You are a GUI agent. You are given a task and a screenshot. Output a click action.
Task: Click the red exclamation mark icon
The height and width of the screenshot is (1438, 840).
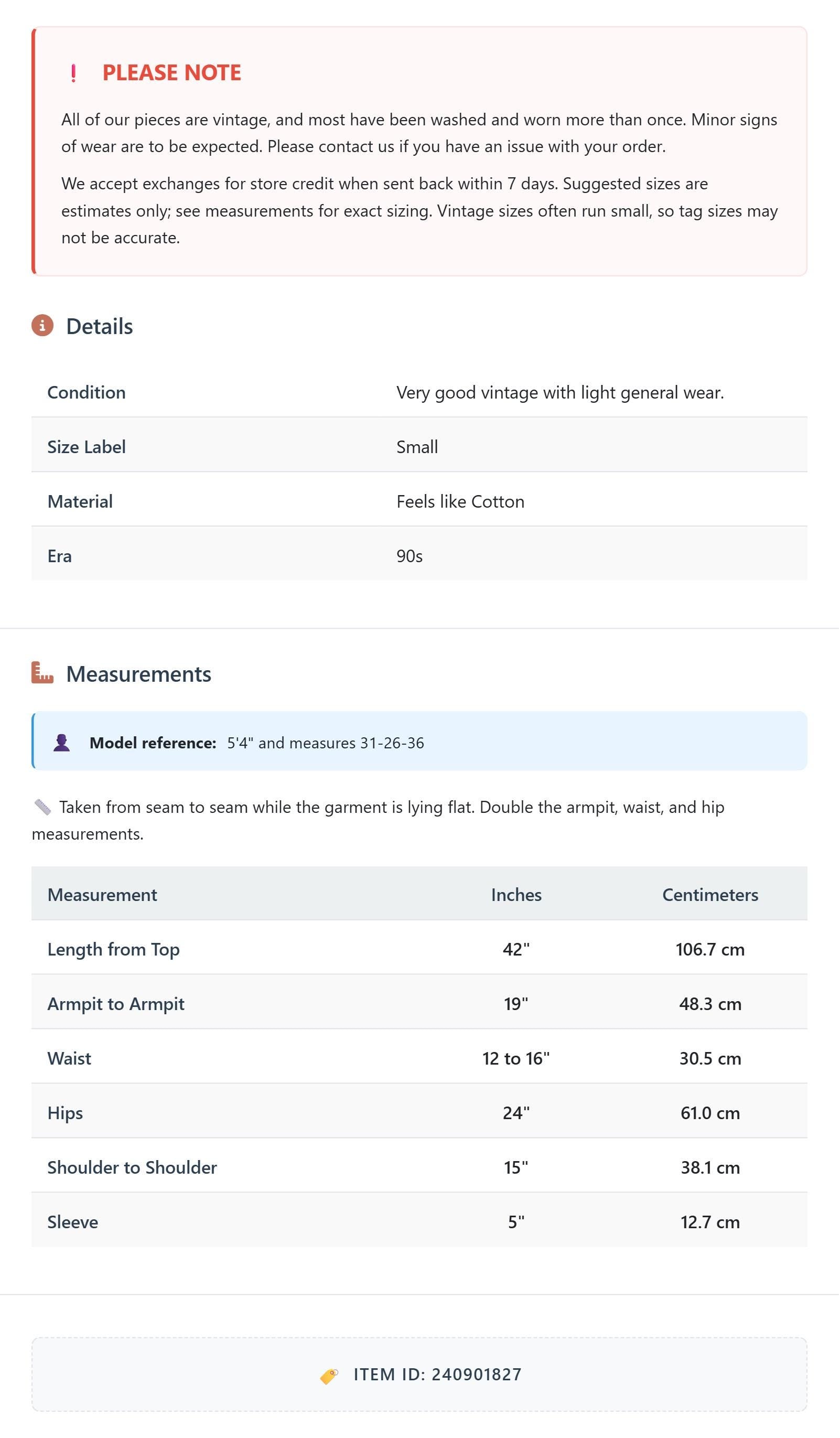tap(73, 73)
